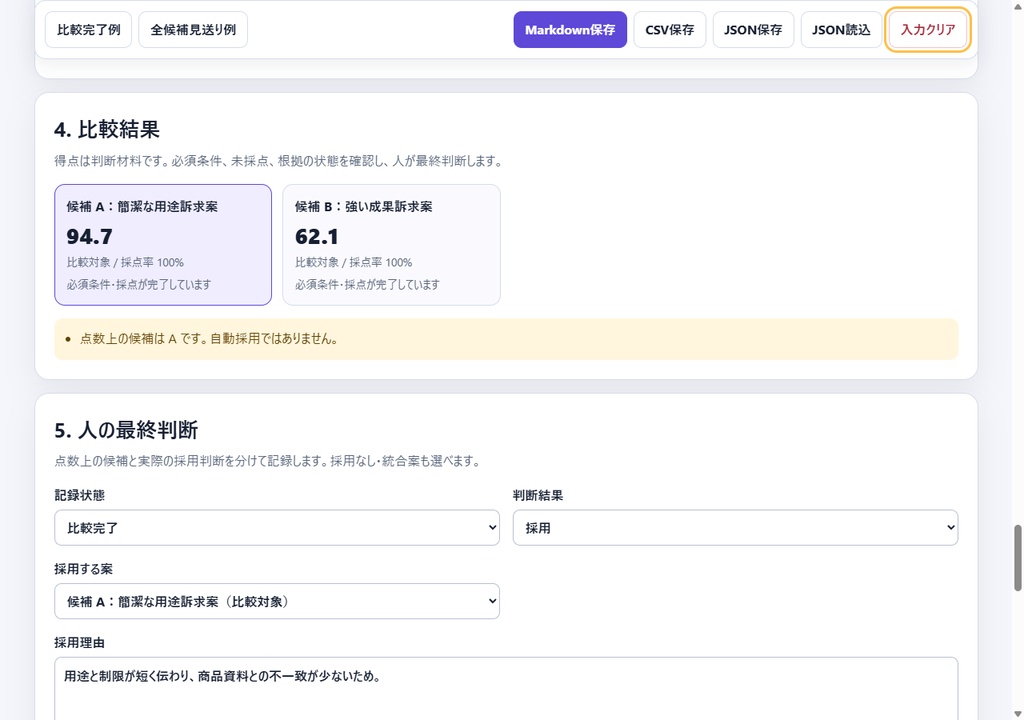Viewport: 1024px width, 720px height.
Task: Import data with JSON読込
Action: [x=841, y=29]
